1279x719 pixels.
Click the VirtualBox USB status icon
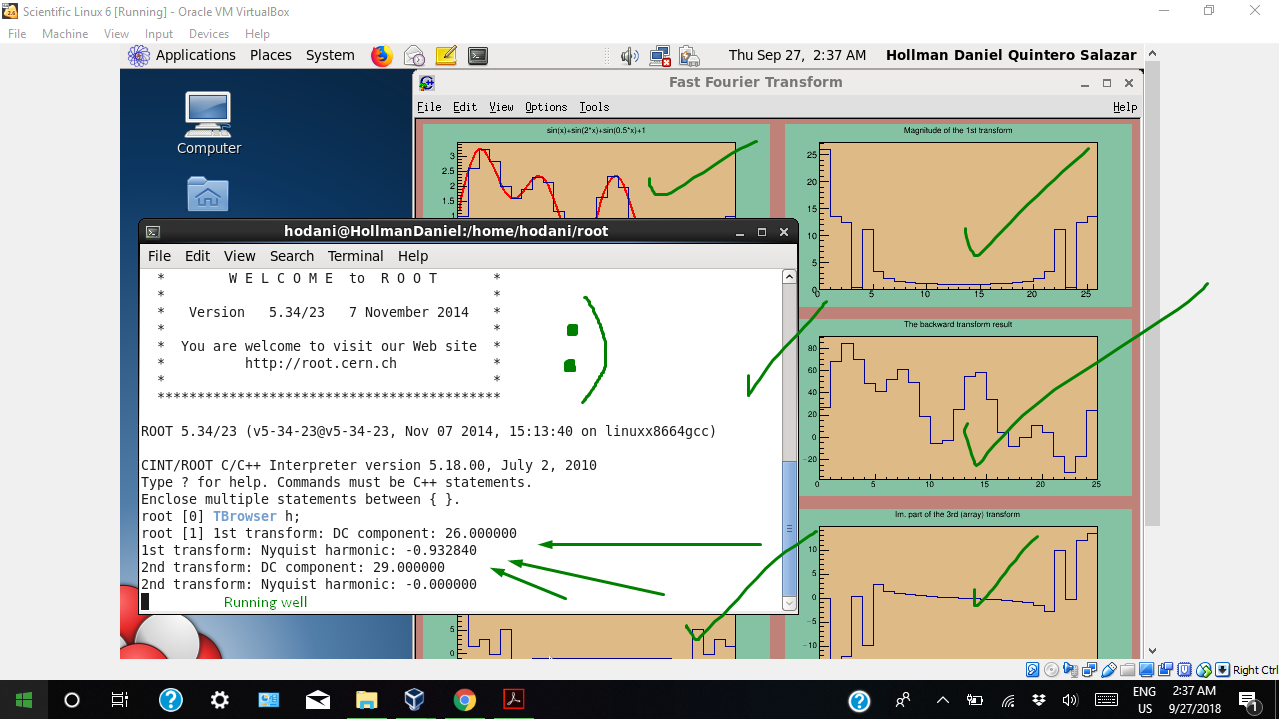1109,670
